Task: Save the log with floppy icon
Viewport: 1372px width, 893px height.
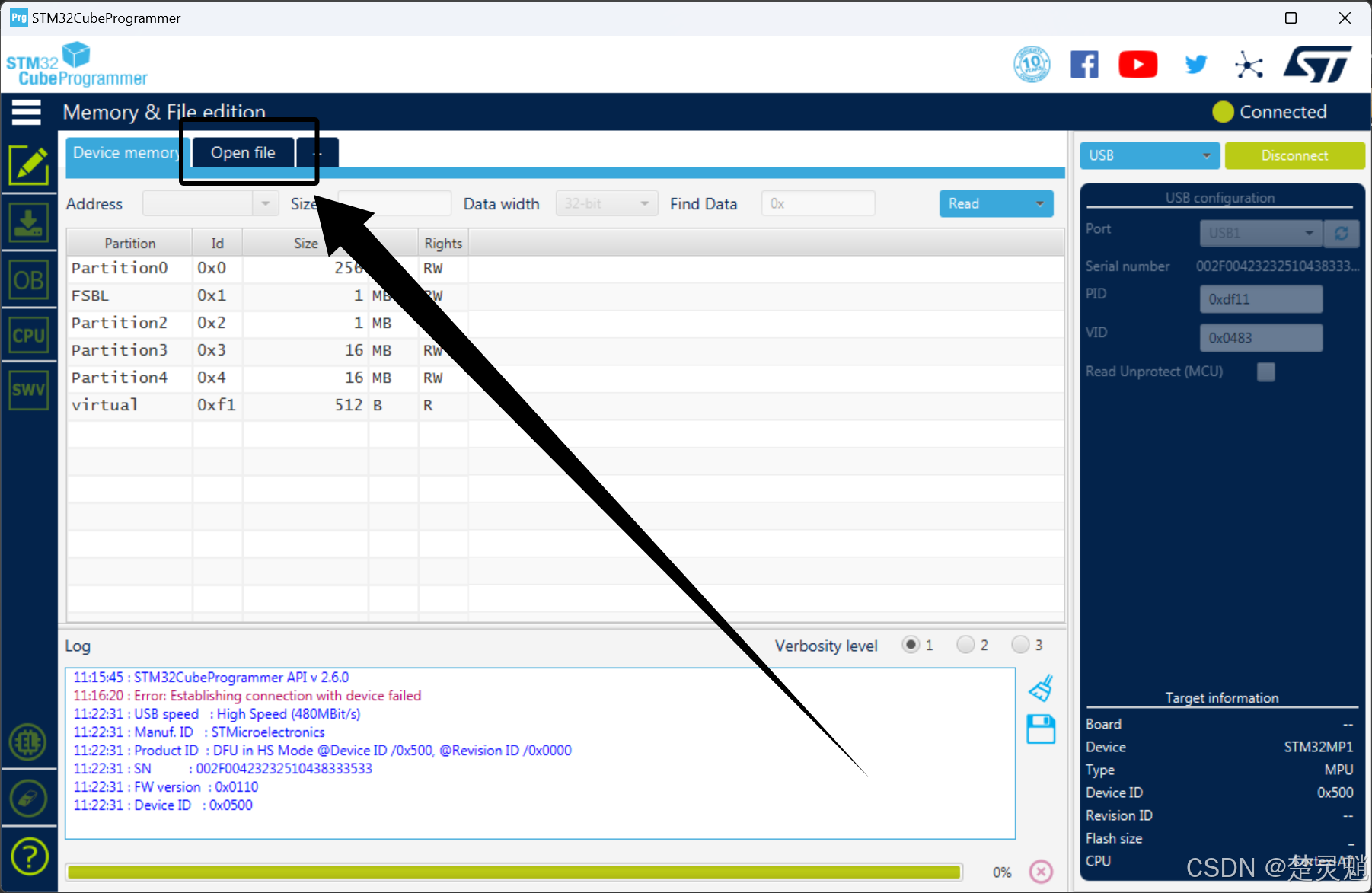Action: pyautogui.click(x=1041, y=729)
